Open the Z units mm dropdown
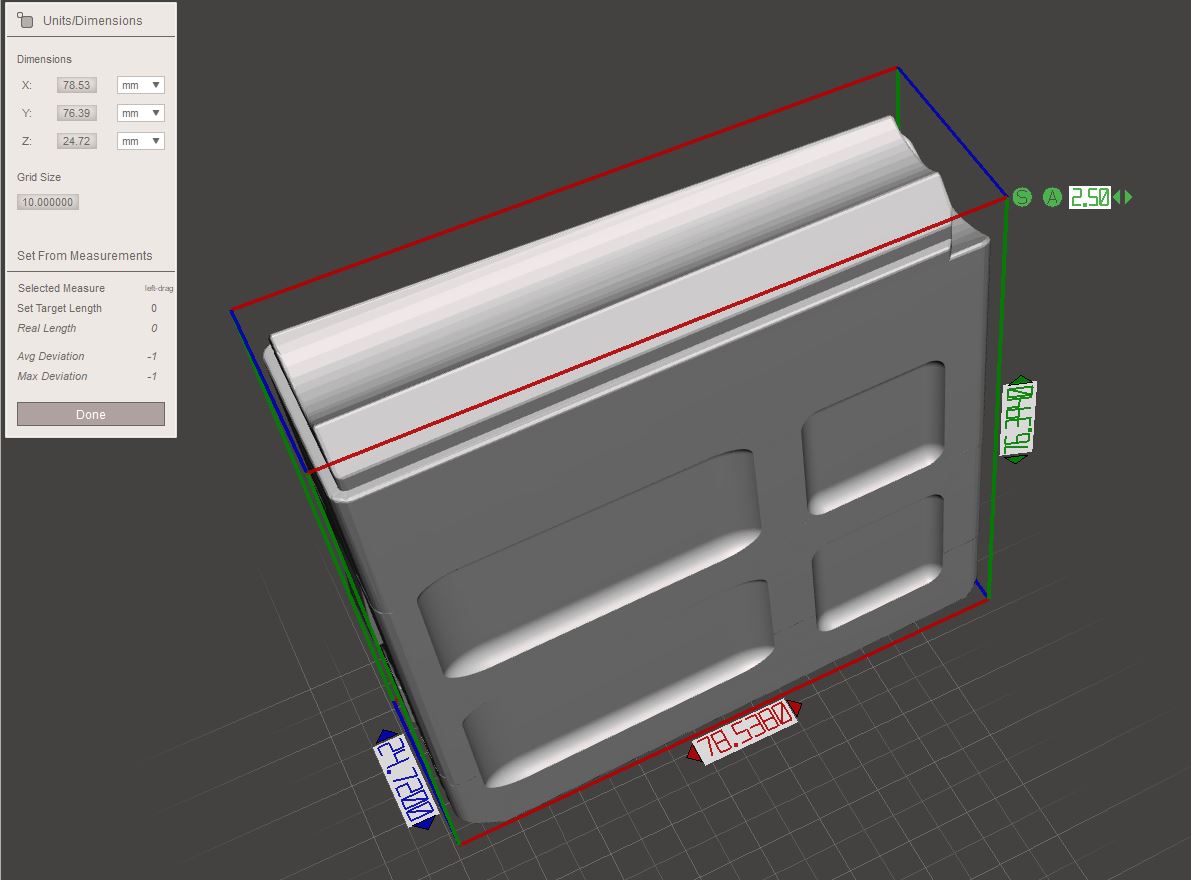Viewport: 1191px width, 880px height. pos(139,140)
